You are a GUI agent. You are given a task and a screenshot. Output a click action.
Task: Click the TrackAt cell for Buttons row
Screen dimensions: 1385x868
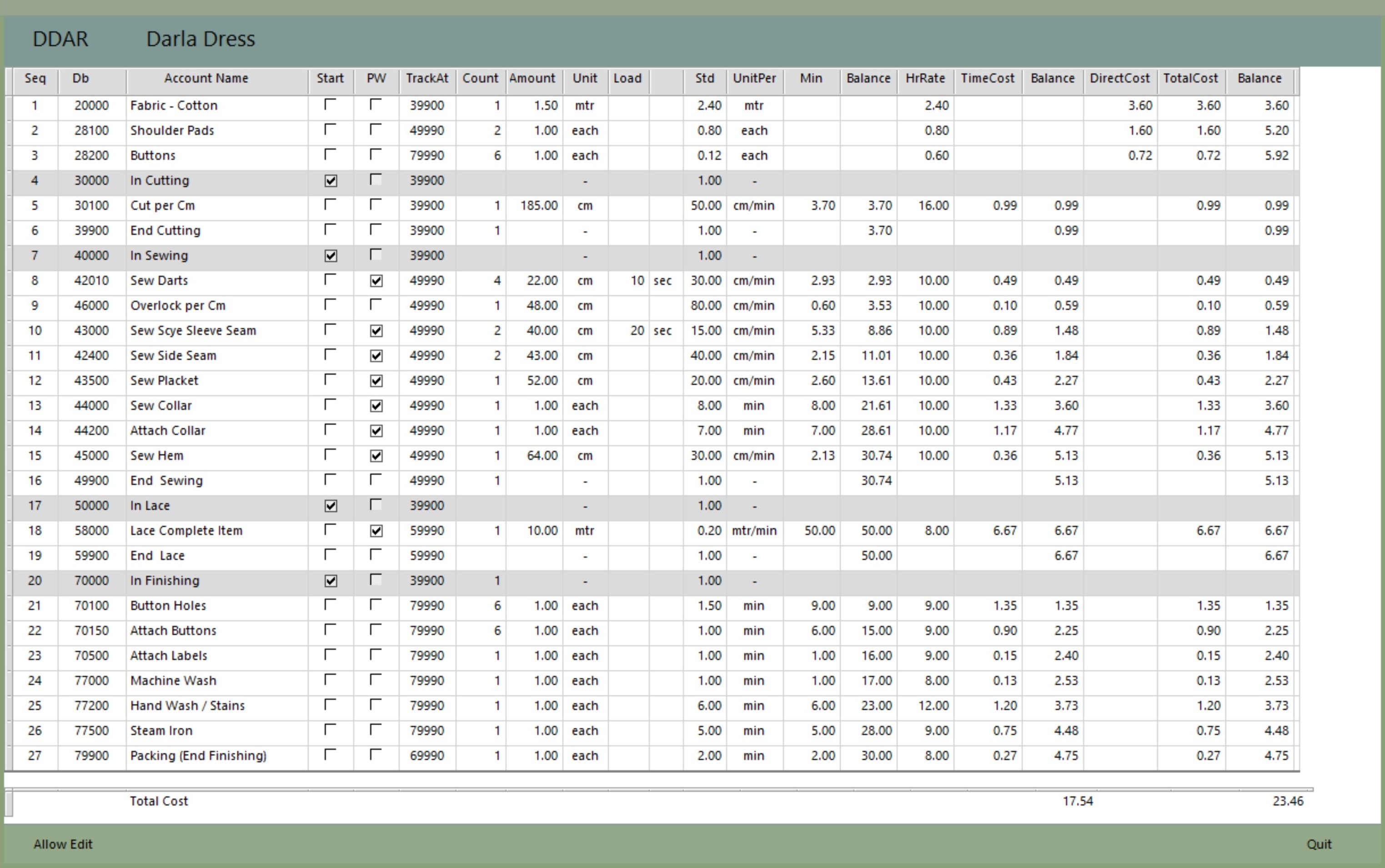tap(427, 156)
